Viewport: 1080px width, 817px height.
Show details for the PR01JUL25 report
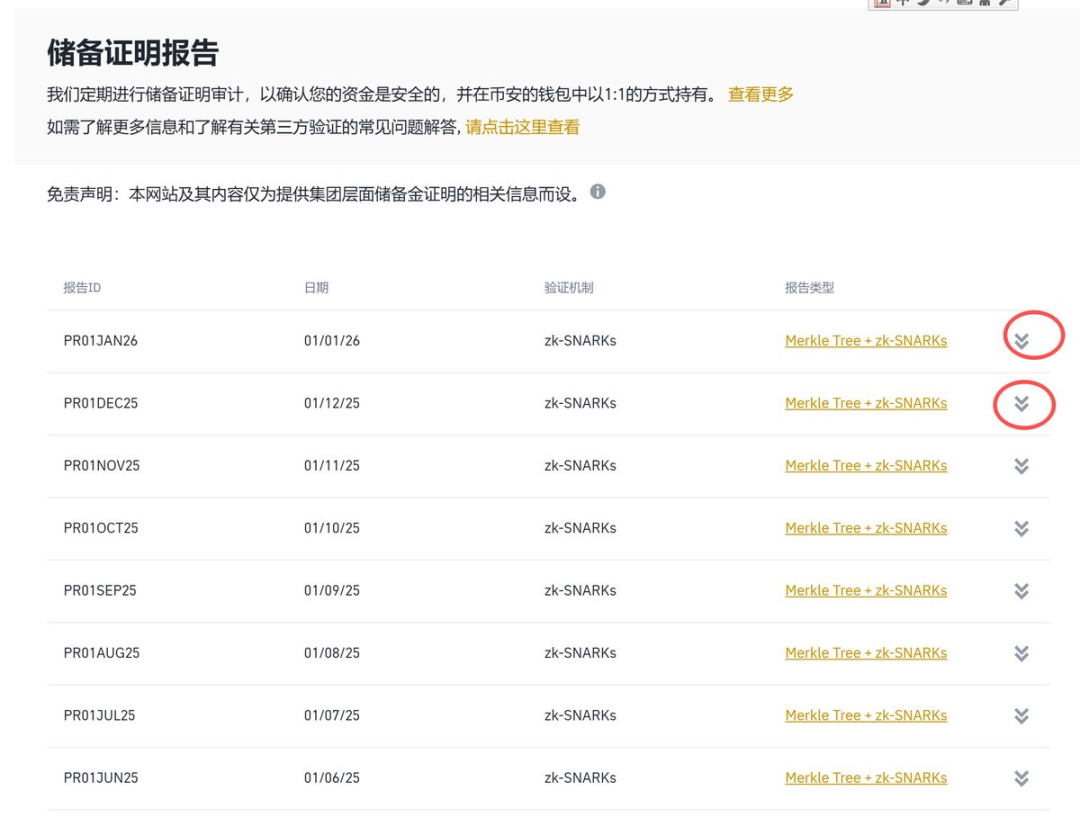coord(1021,716)
